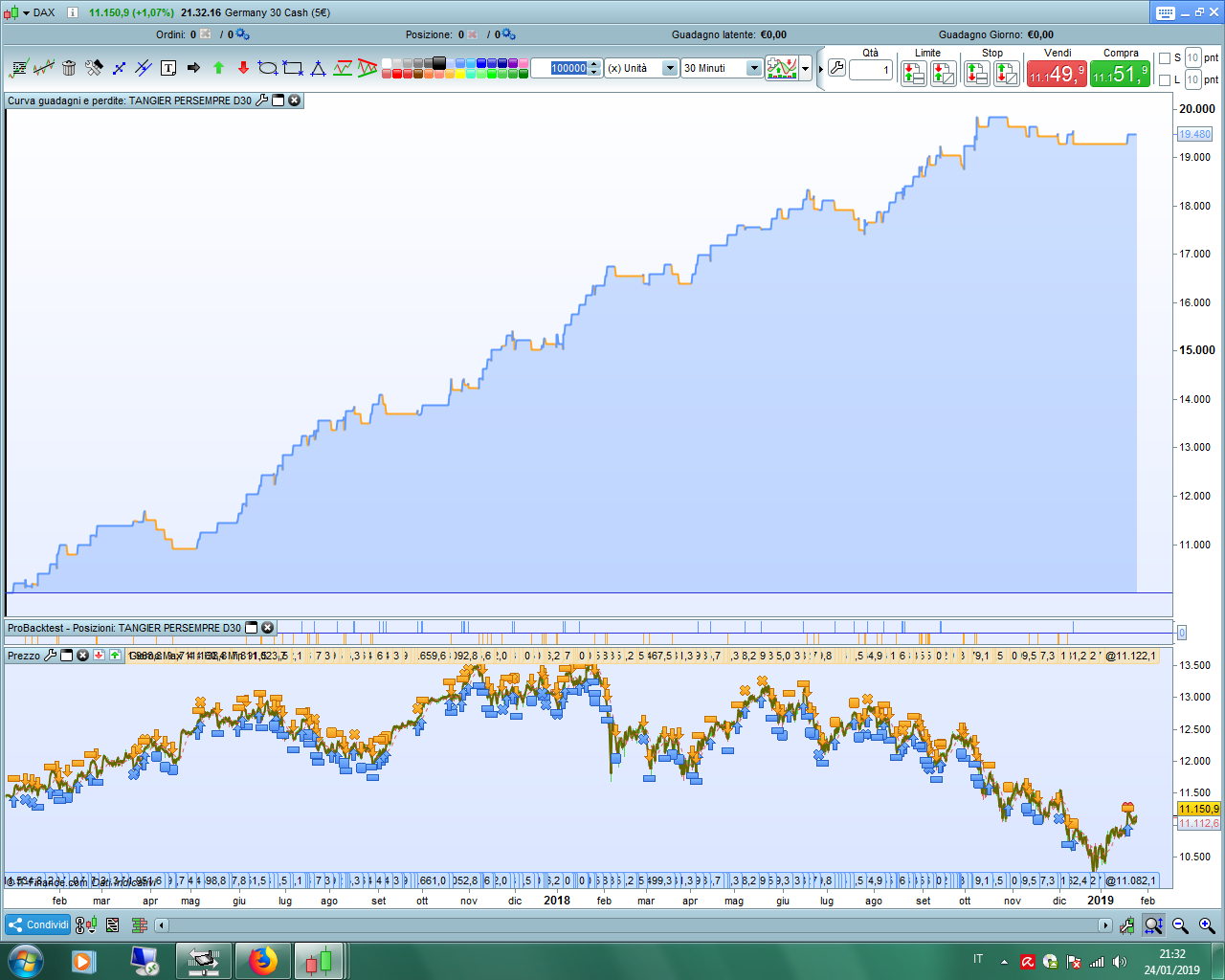The image size is (1225, 980).
Task: Click the delete objects trash can icon
Action: [69, 68]
